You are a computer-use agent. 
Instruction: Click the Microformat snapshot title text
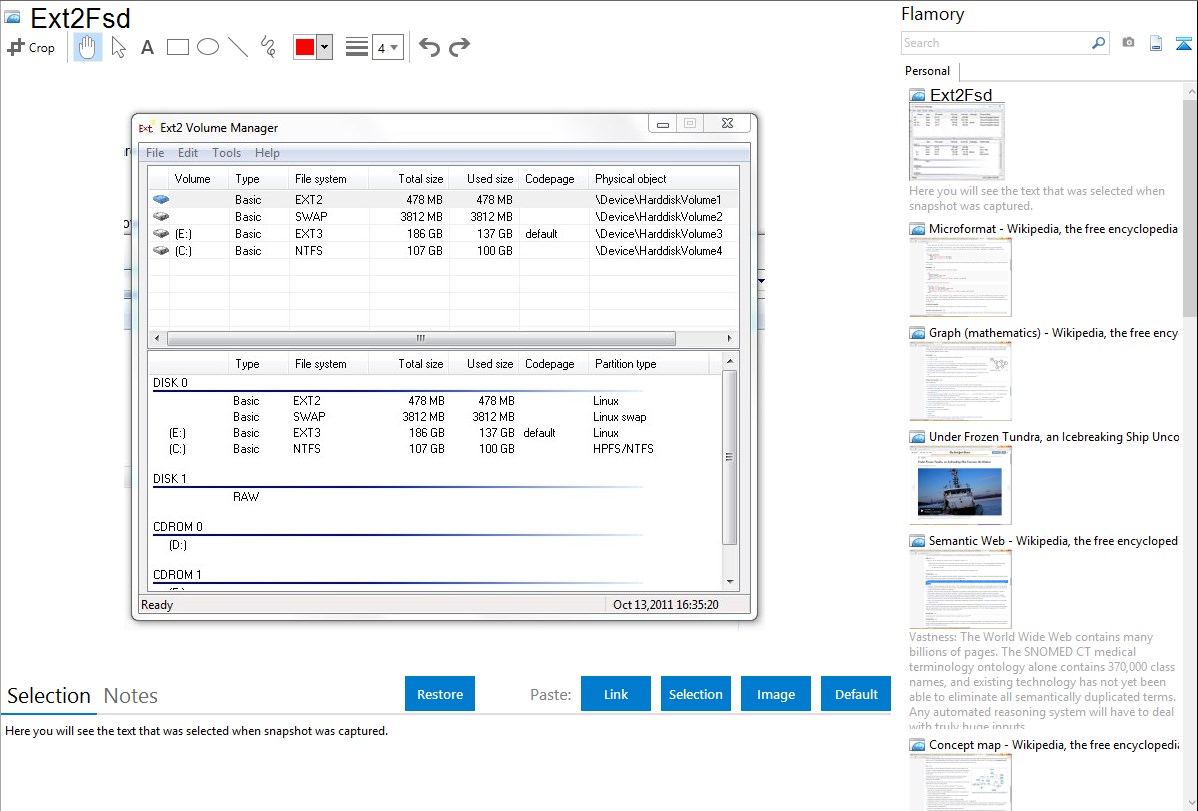(1053, 229)
